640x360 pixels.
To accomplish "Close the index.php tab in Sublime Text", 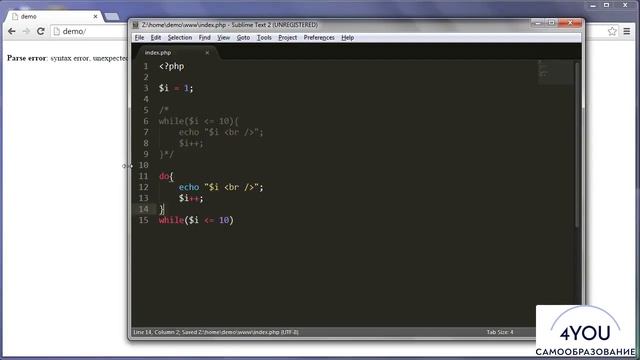I will [x=207, y=53].
